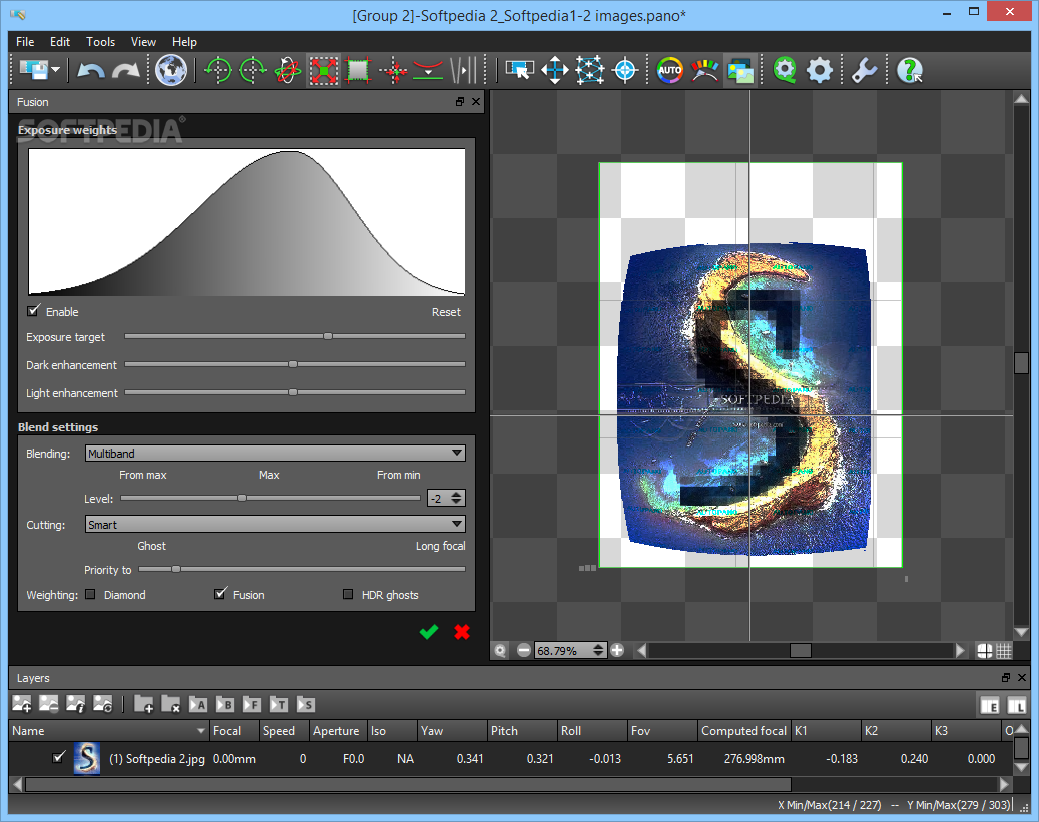Click the zoom in plus button
The image size is (1039, 822).
(617, 650)
